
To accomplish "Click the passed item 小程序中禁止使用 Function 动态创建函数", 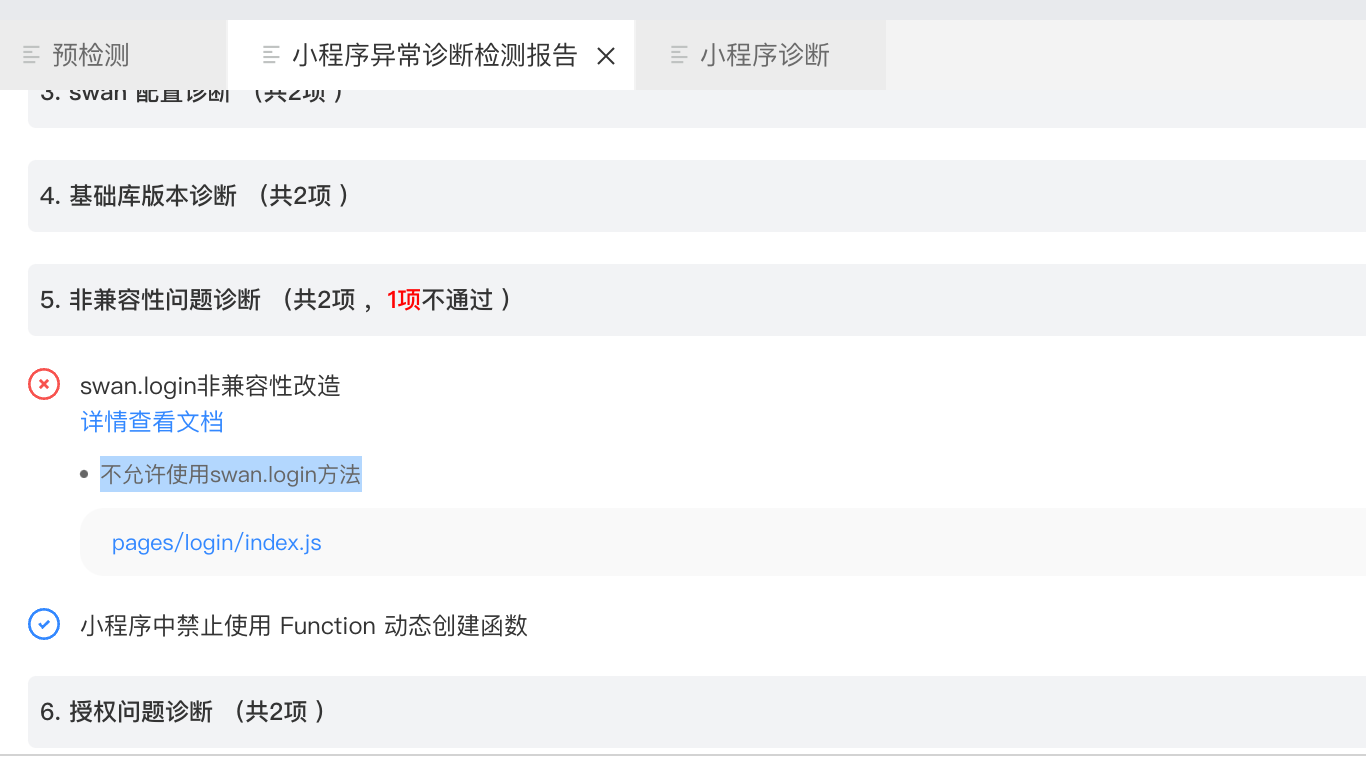I will [x=303, y=624].
